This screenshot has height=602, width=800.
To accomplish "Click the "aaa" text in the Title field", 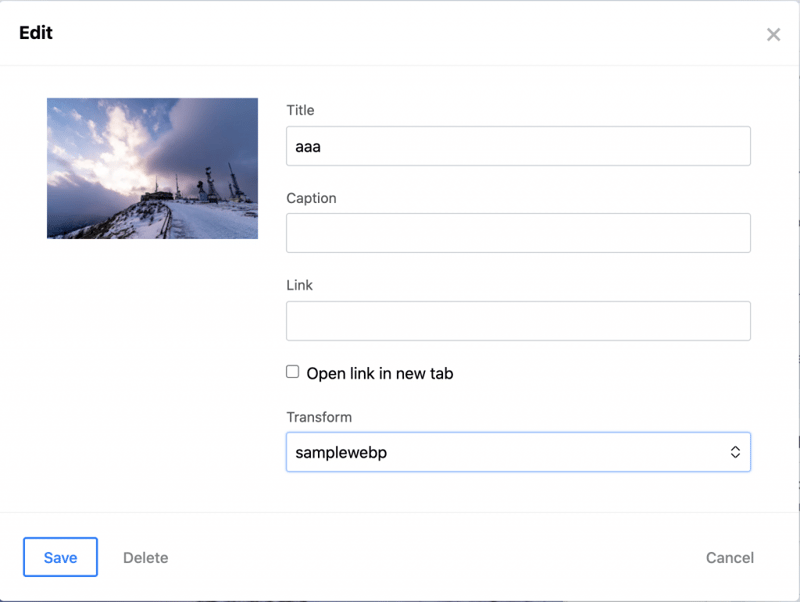I will 308,146.
